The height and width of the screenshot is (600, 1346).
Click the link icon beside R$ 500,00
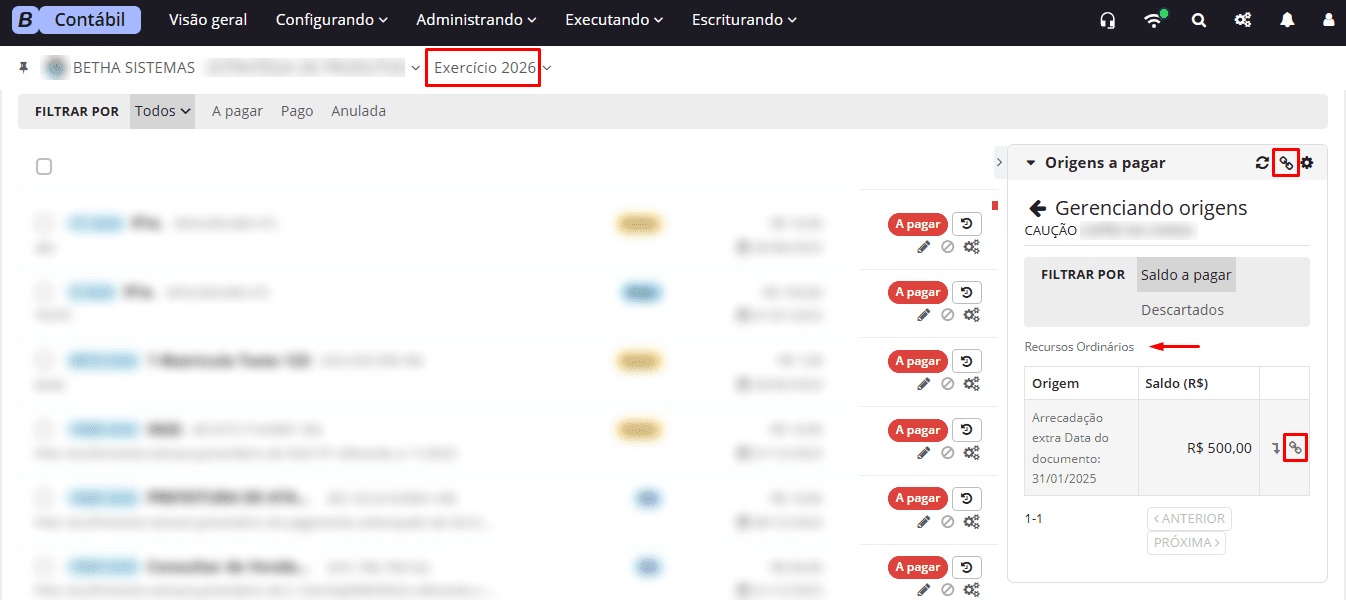pyautogui.click(x=1295, y=447)
